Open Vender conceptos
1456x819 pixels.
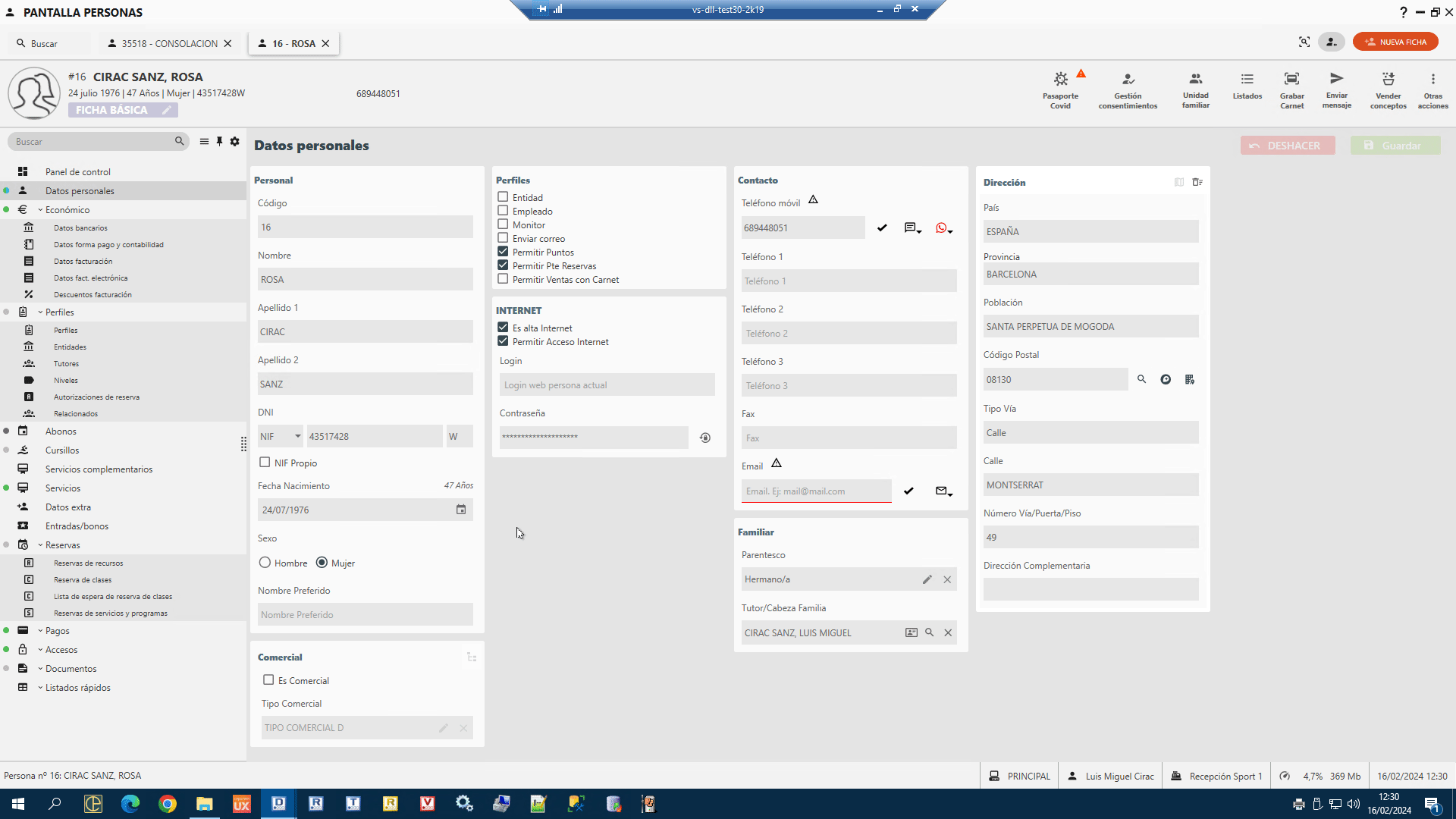click(x=1388, y=89)
